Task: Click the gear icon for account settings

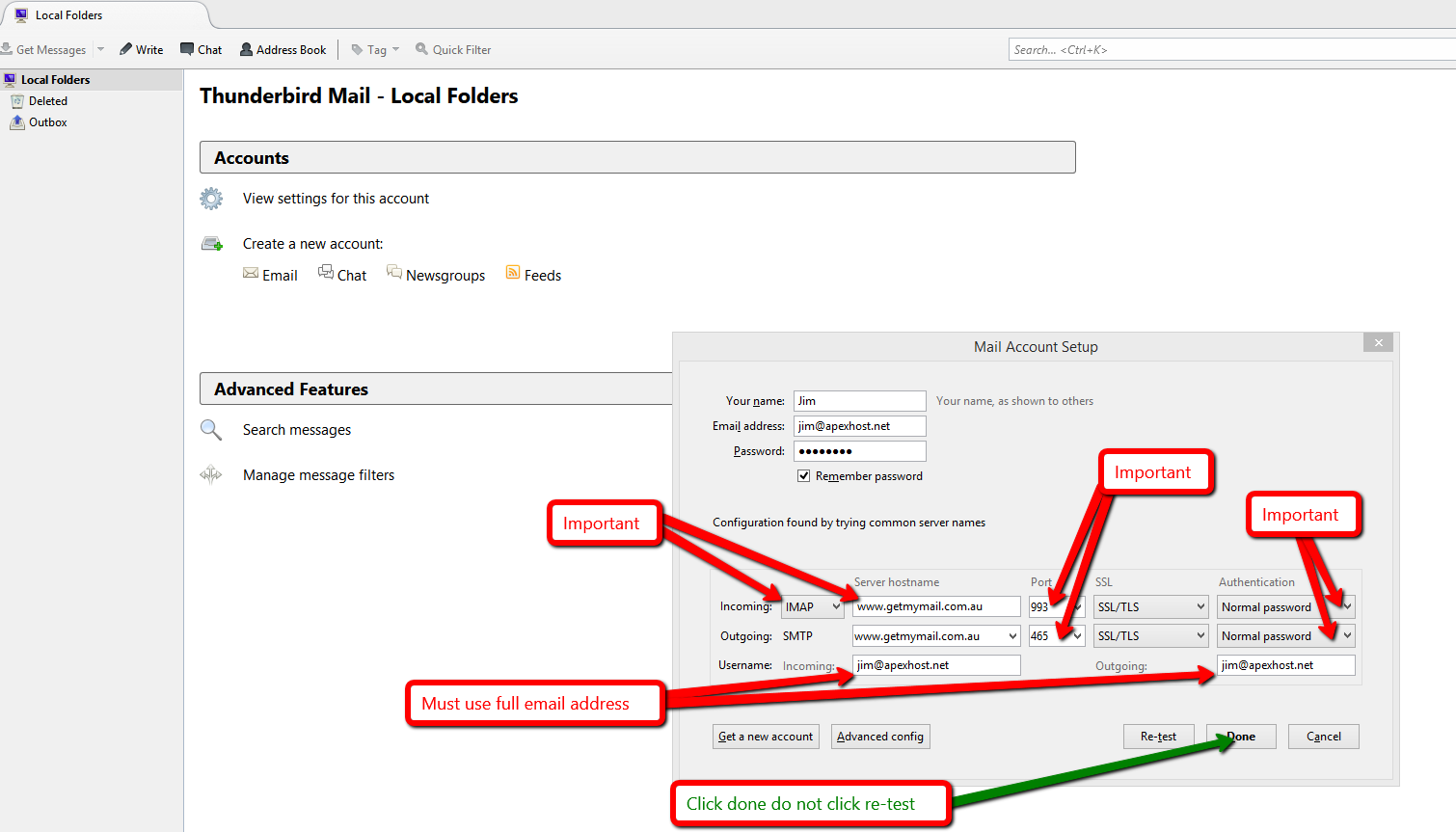Action: pyautogui.click(x=211, y=199)
